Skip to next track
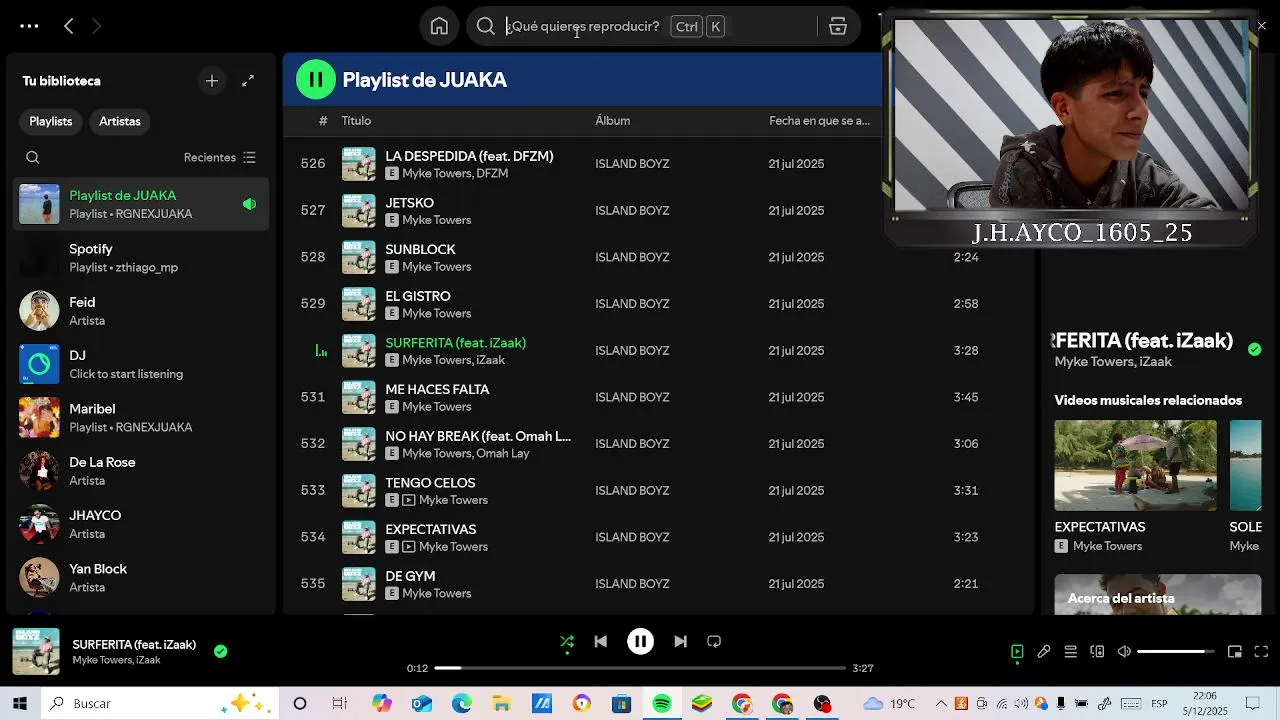 point(680,642)
